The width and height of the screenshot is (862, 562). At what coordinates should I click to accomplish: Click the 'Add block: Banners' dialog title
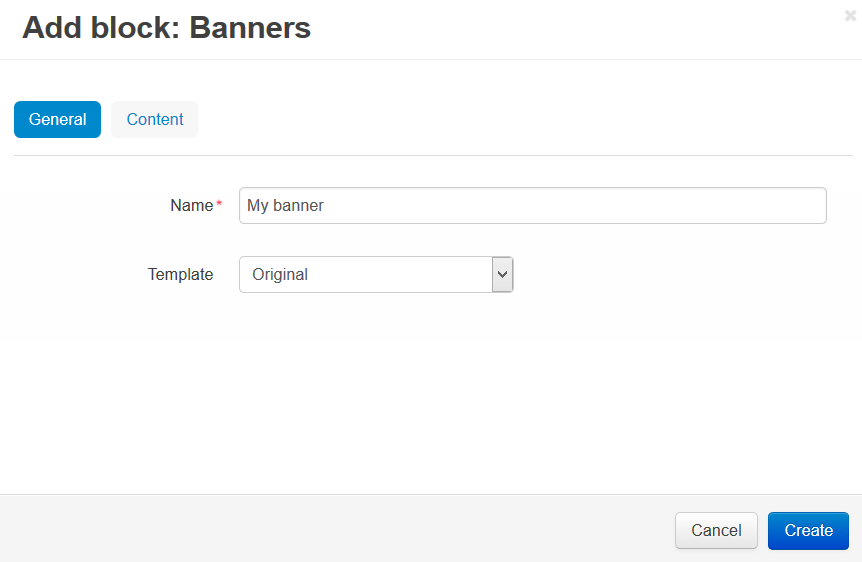[167, 27]
